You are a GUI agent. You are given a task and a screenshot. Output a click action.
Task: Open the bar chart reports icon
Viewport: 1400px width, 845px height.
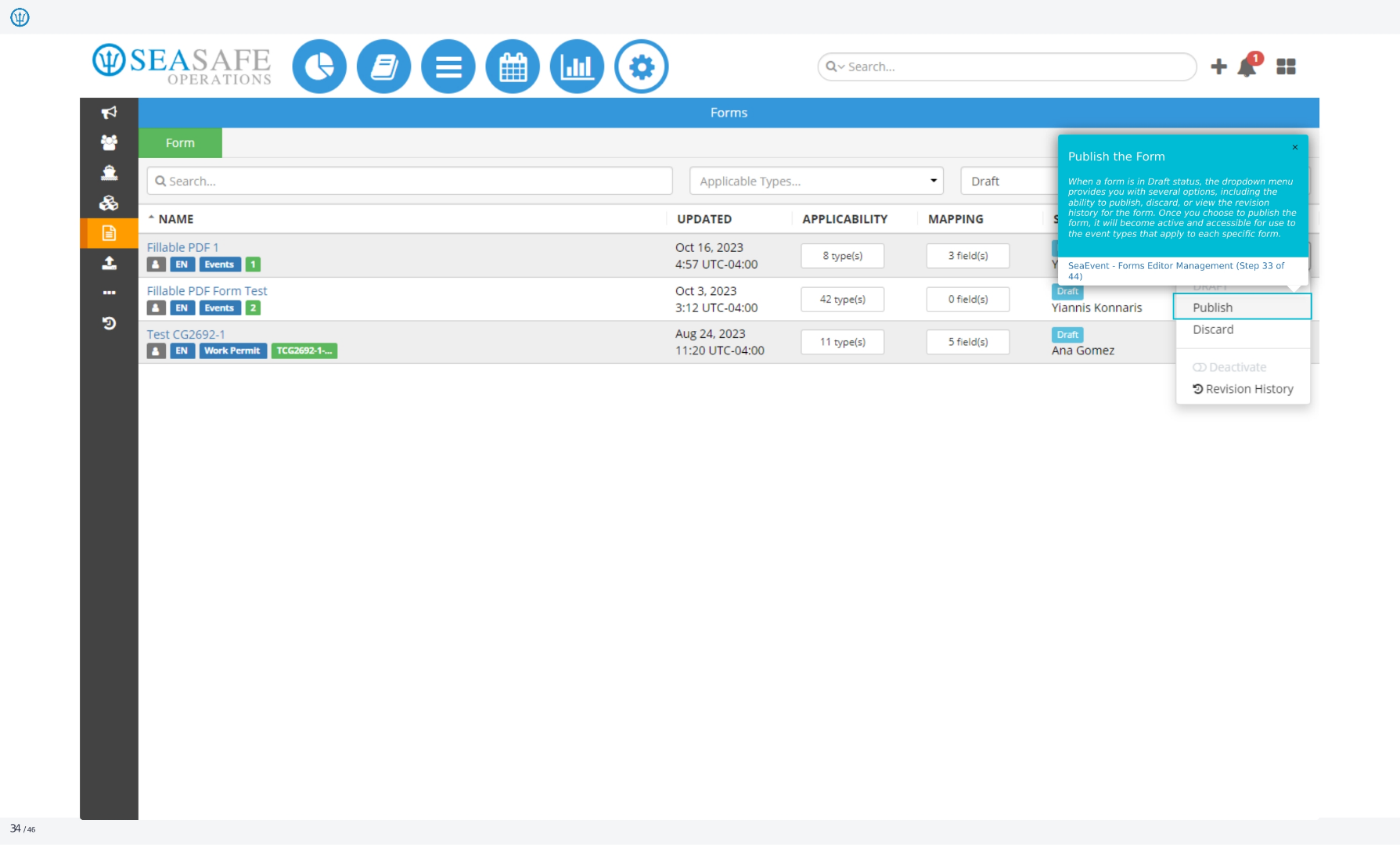[x=577, y=67]
